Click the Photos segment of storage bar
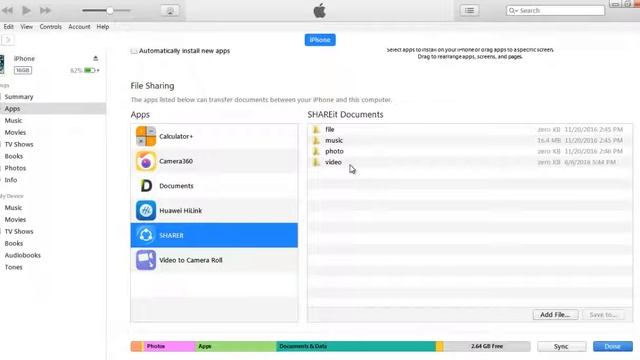Viewport: 640px width, 360px height. pyautogui.click(x=169, y=346)
